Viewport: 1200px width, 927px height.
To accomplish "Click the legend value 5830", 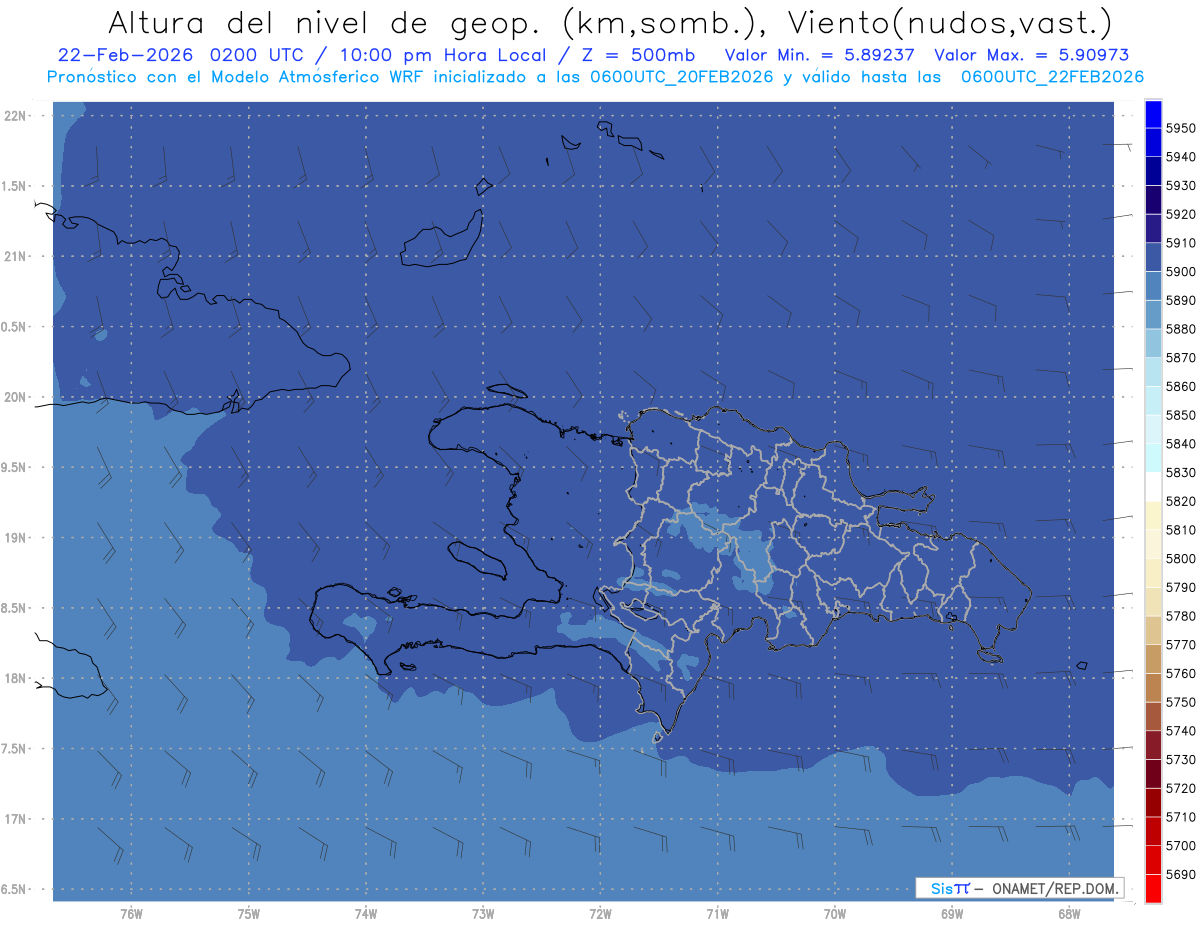I will click(x=1181, y=472).
